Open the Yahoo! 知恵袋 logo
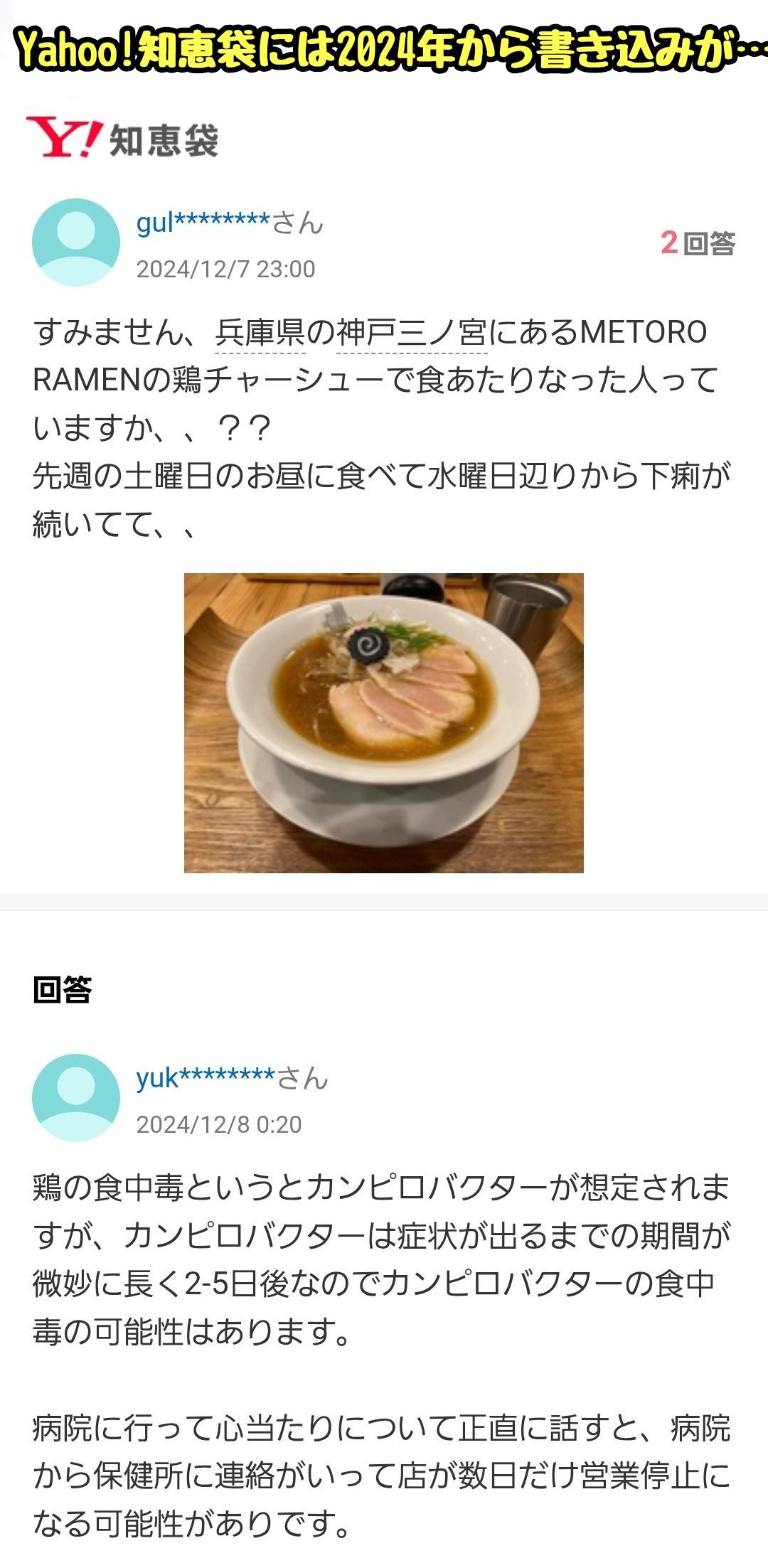 [122, 138]
